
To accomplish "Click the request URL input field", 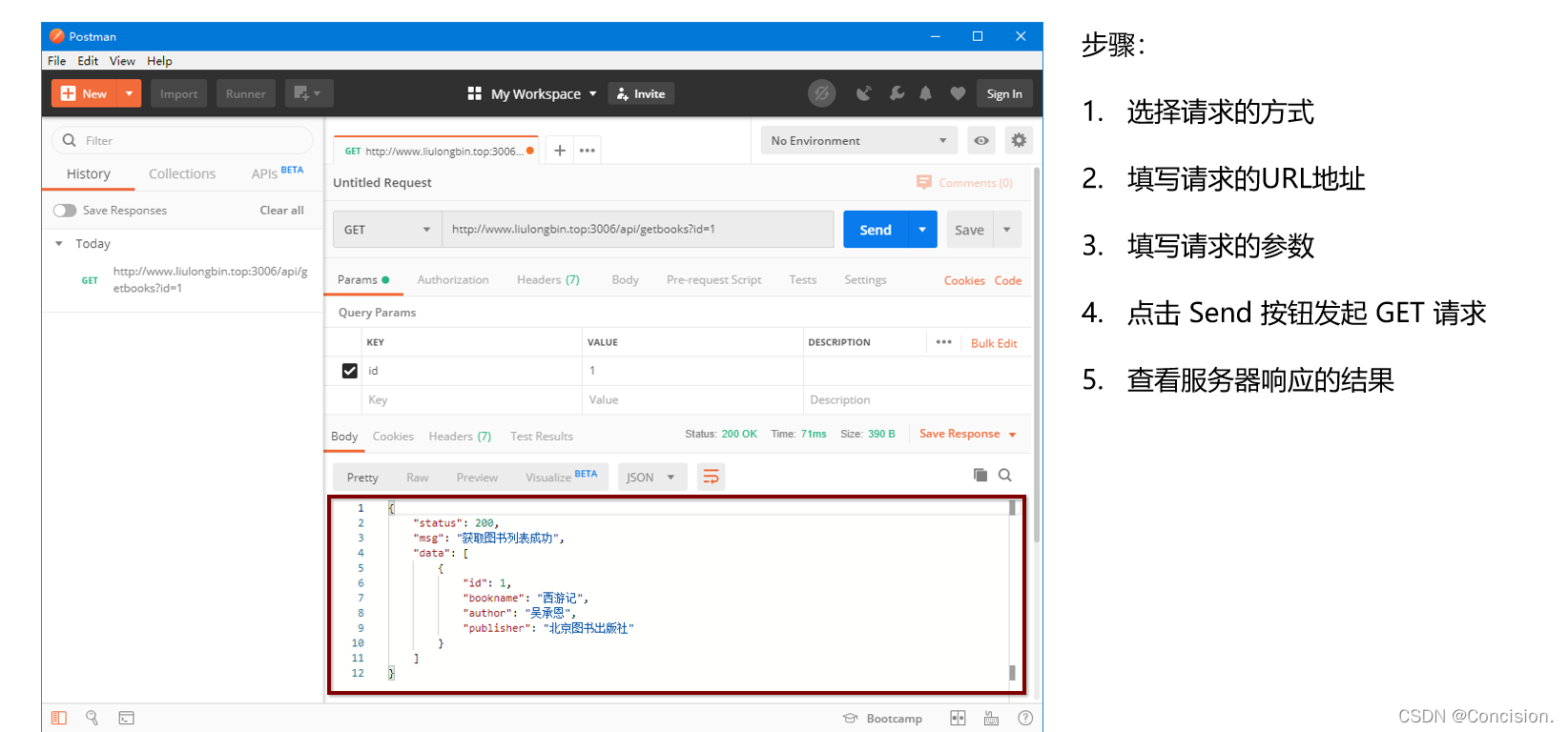I will click(637, 230).
